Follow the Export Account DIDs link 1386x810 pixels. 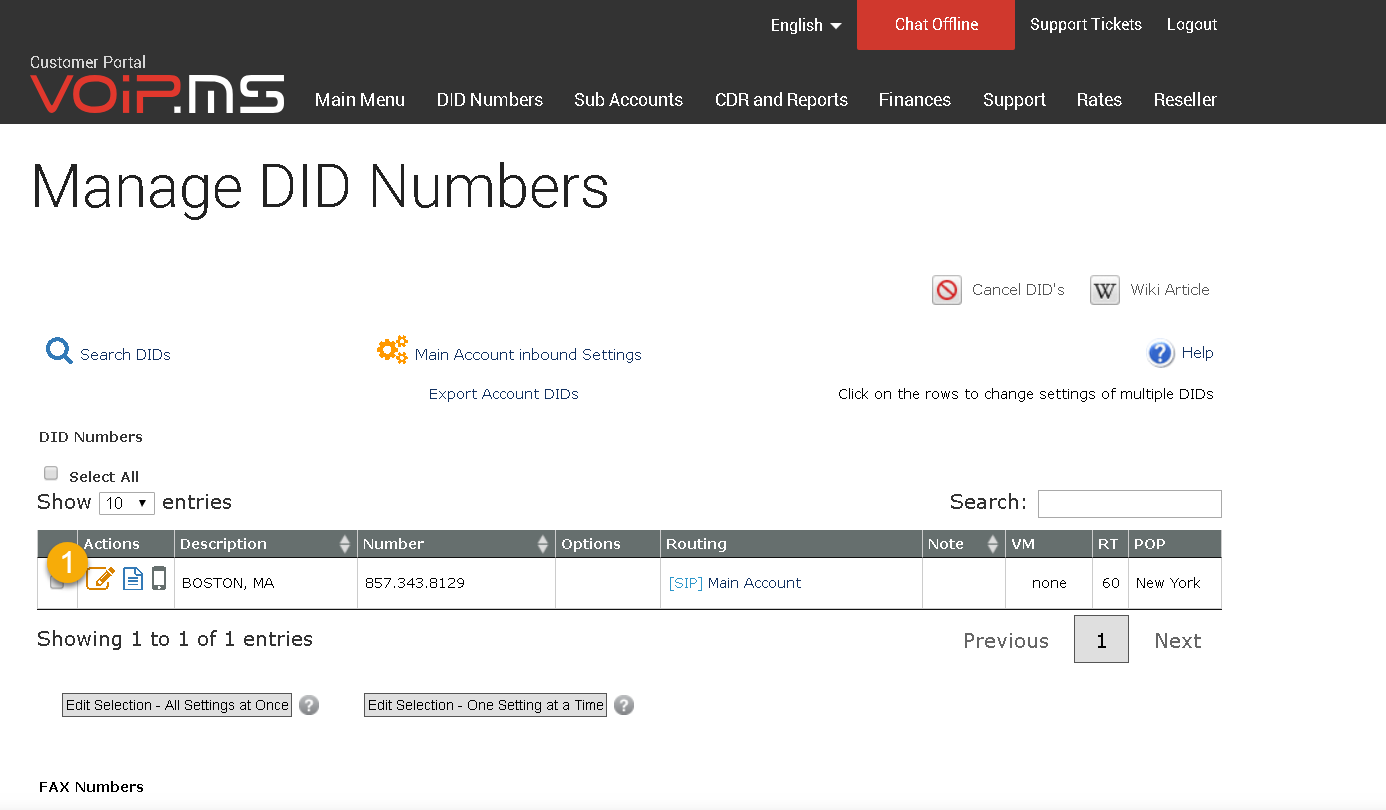coord(504,394)
